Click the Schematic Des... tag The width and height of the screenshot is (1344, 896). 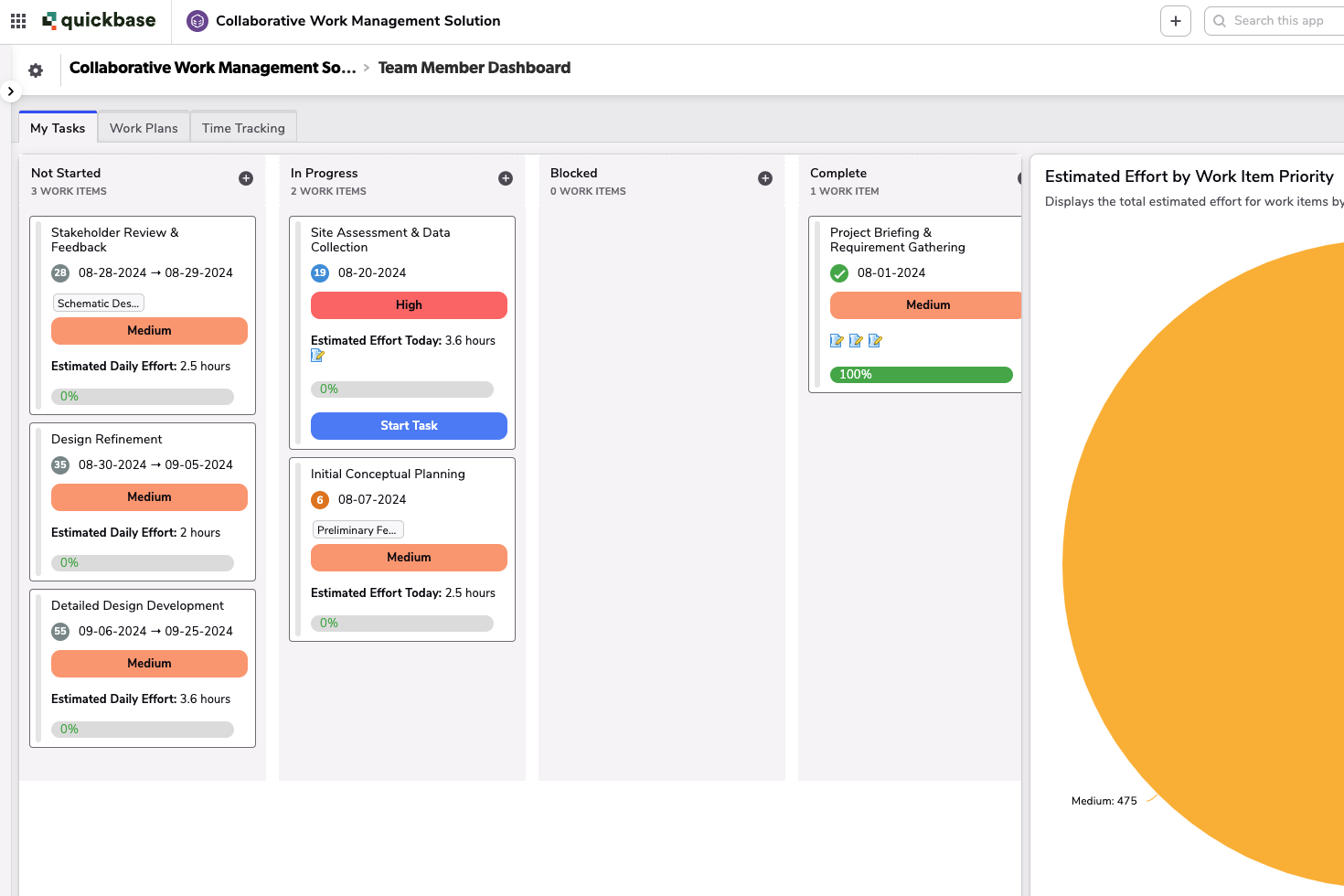coord(99,304)
